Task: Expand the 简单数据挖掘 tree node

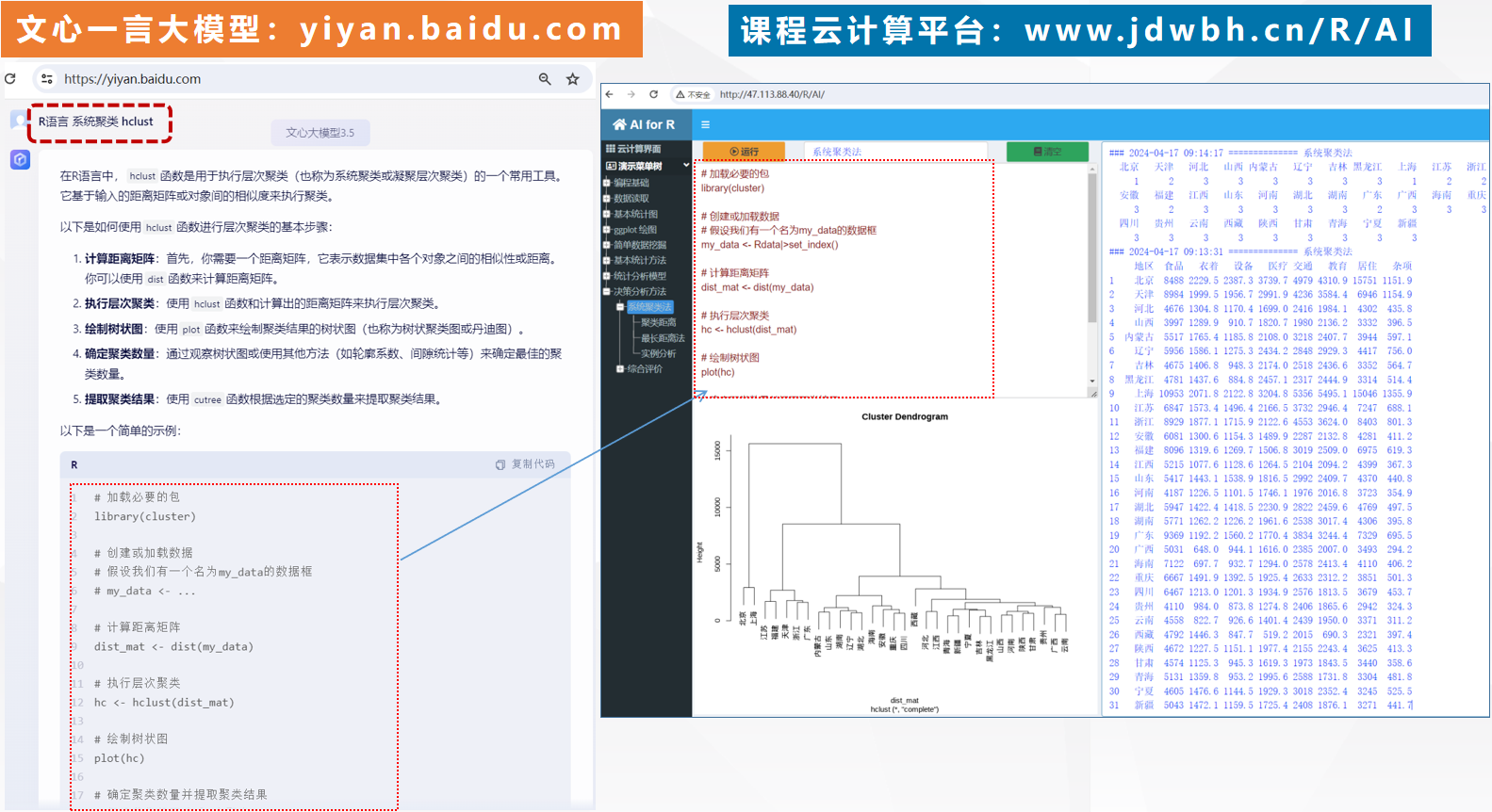Action: [607, 245]
